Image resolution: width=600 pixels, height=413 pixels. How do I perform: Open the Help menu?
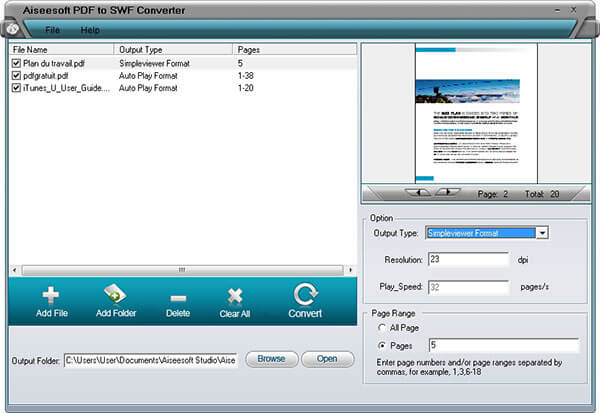pos(90,30)
